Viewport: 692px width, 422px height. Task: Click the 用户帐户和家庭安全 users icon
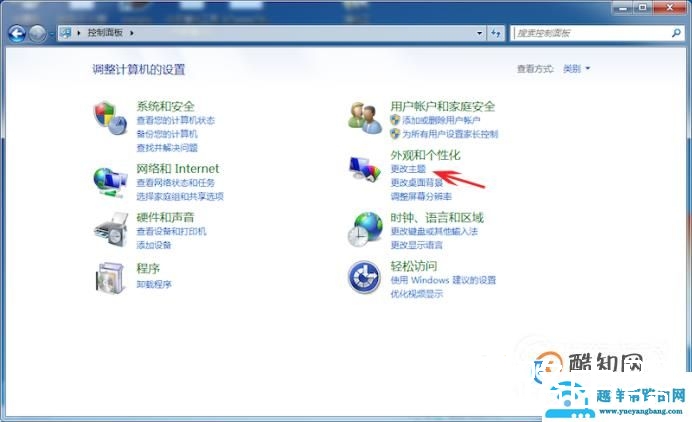coord(365,118)
